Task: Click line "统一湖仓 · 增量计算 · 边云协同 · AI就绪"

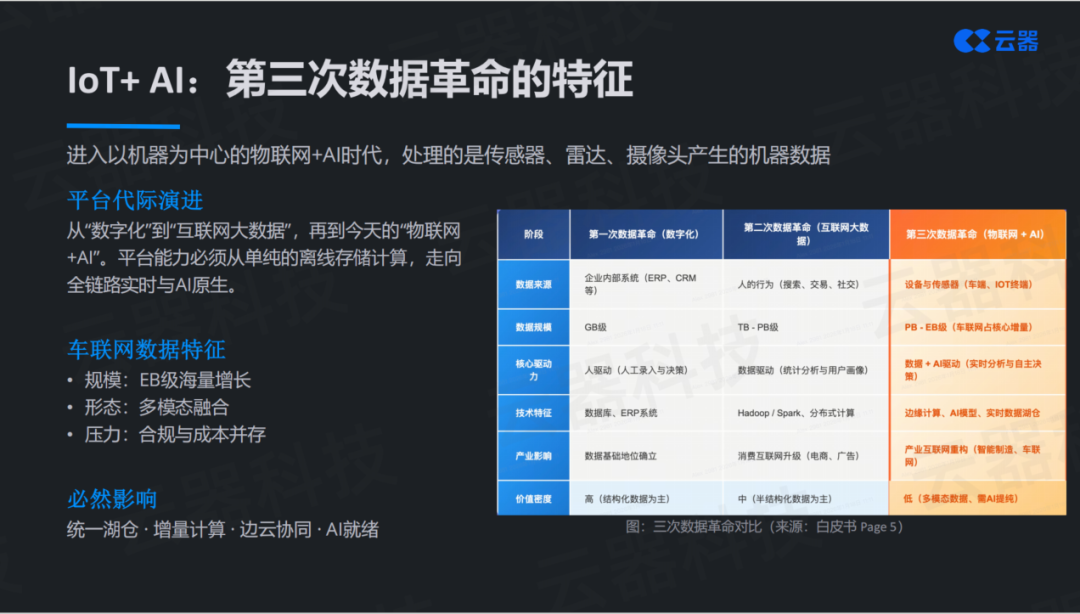Action: [223, 529]
